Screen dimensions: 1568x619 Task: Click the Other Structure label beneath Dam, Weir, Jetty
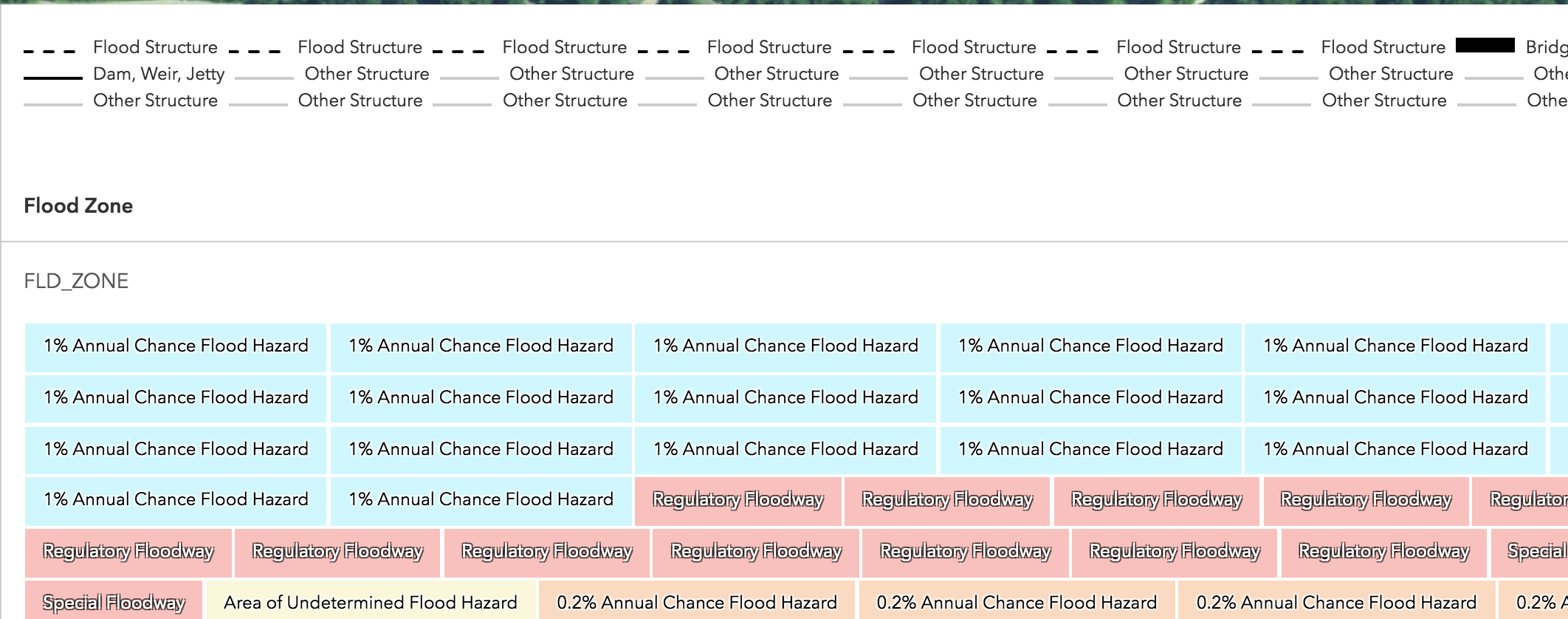tap(155, 100)
